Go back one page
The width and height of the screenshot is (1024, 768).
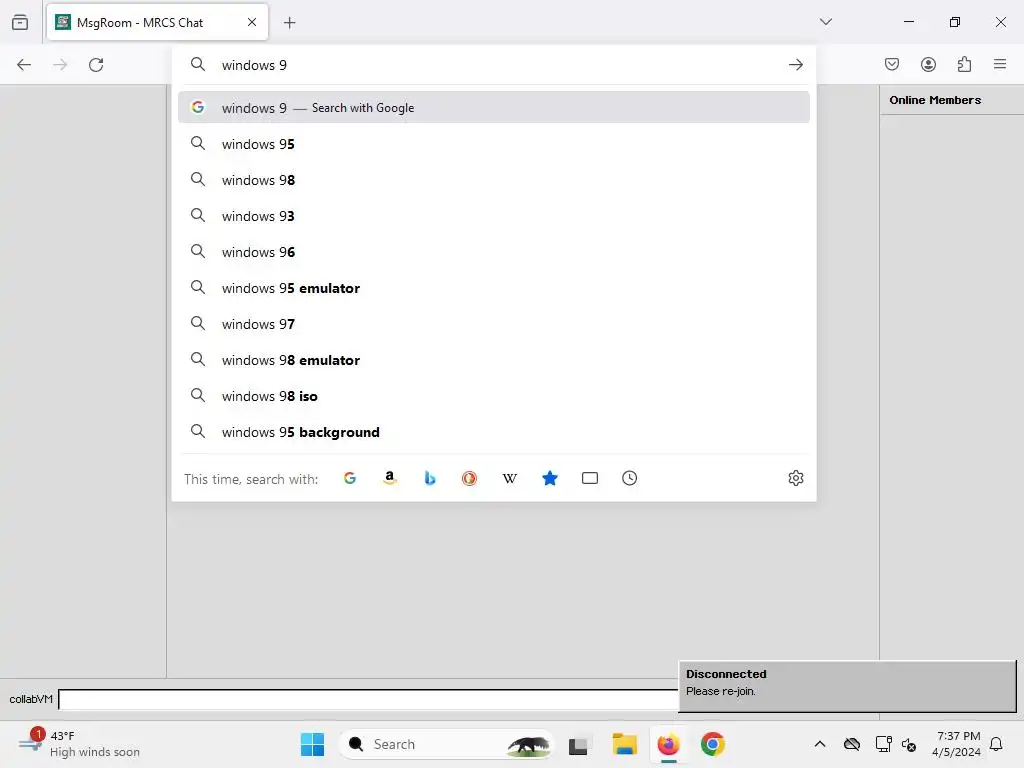[x=24, y=65]
